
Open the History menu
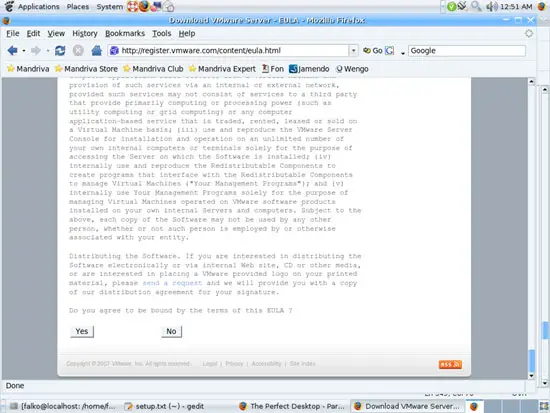85,33
